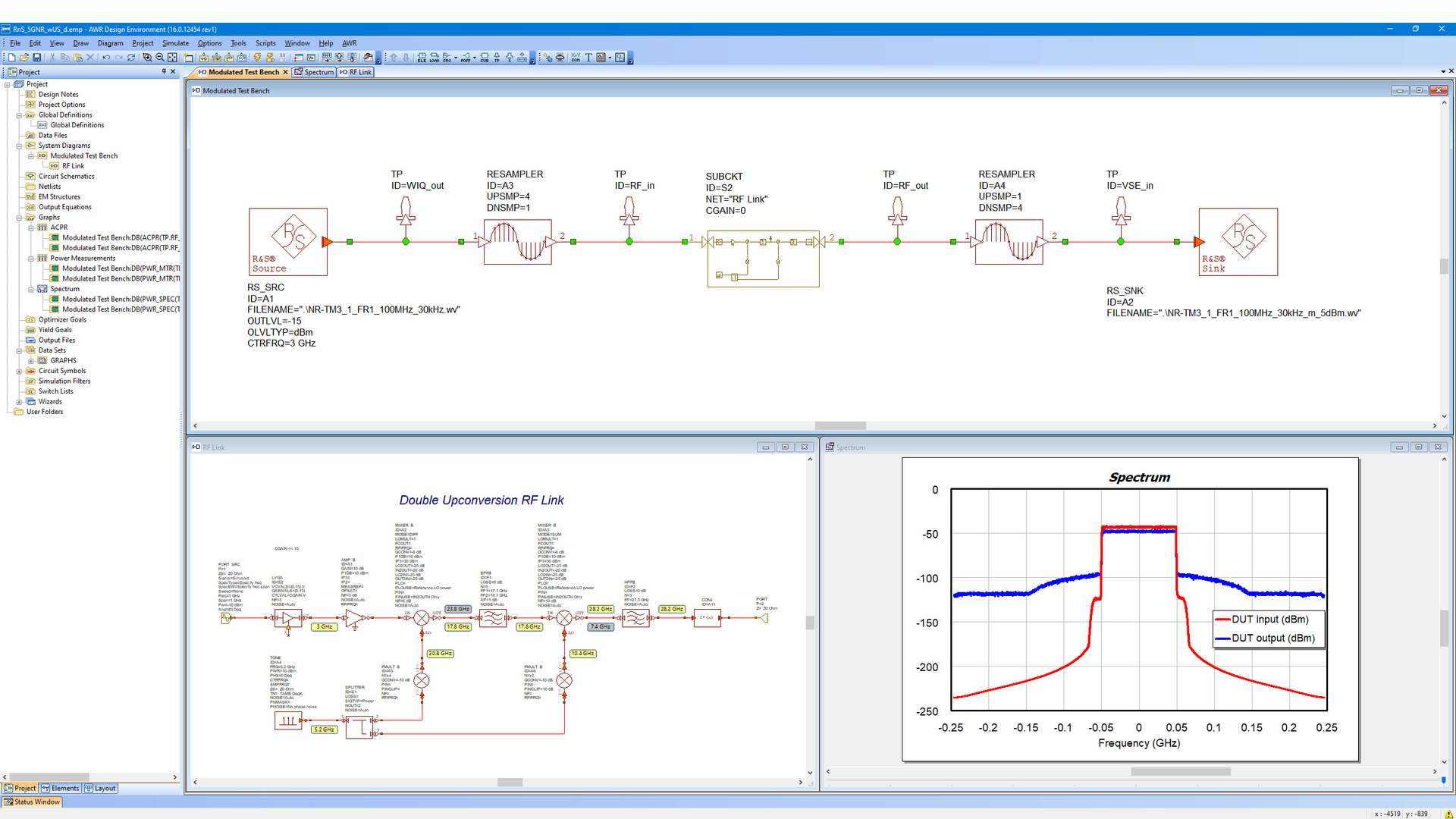Add a test point with the TP toolbar icon
The width and height of the screenshot is (1456, 819).
(x=497, y=58)
